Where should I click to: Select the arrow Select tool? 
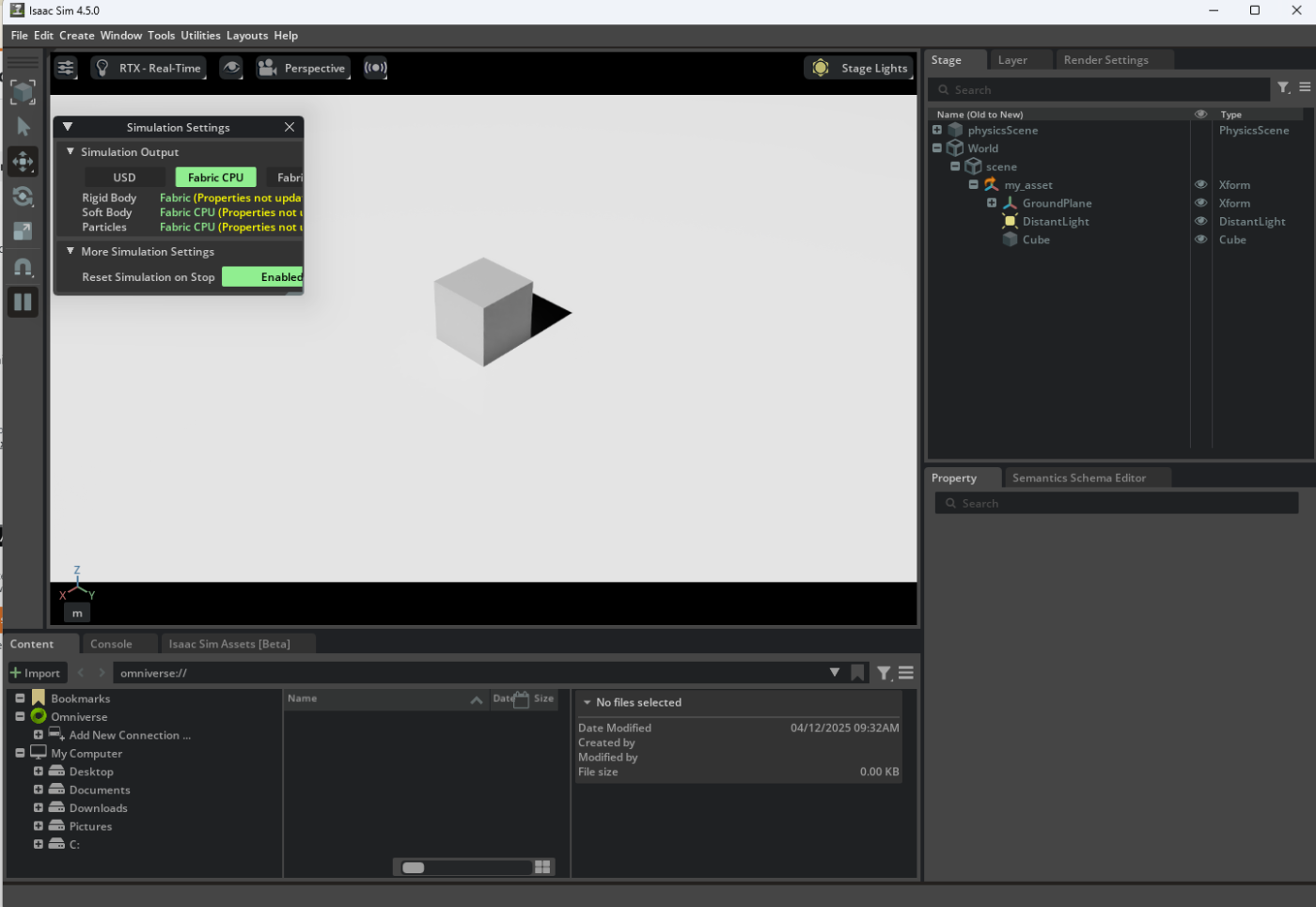[x=23, y=127]
